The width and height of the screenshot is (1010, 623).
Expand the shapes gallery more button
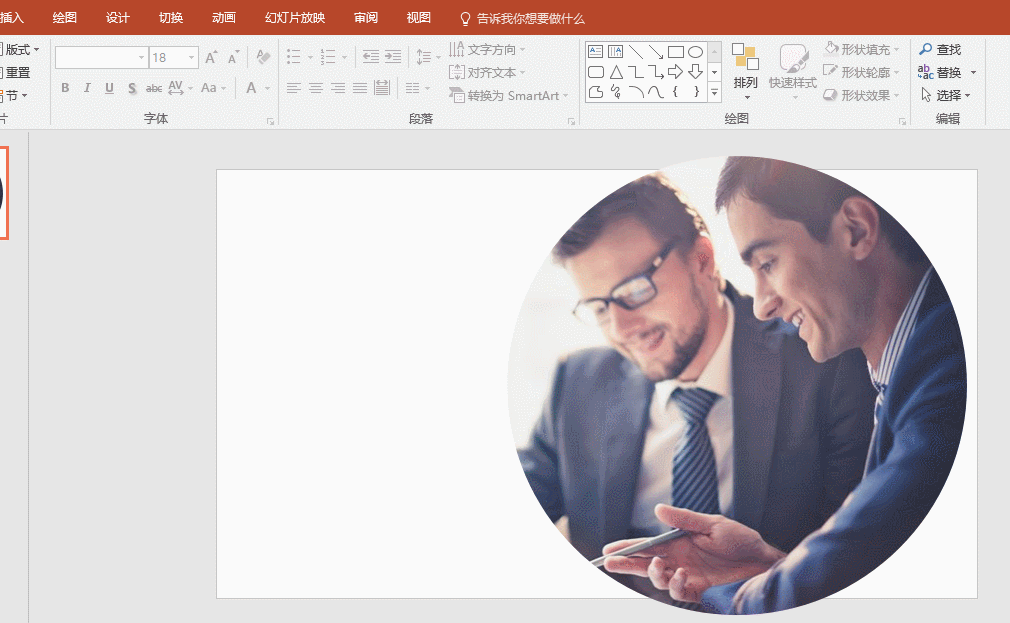pyautogui.click(x=714, y=93)
